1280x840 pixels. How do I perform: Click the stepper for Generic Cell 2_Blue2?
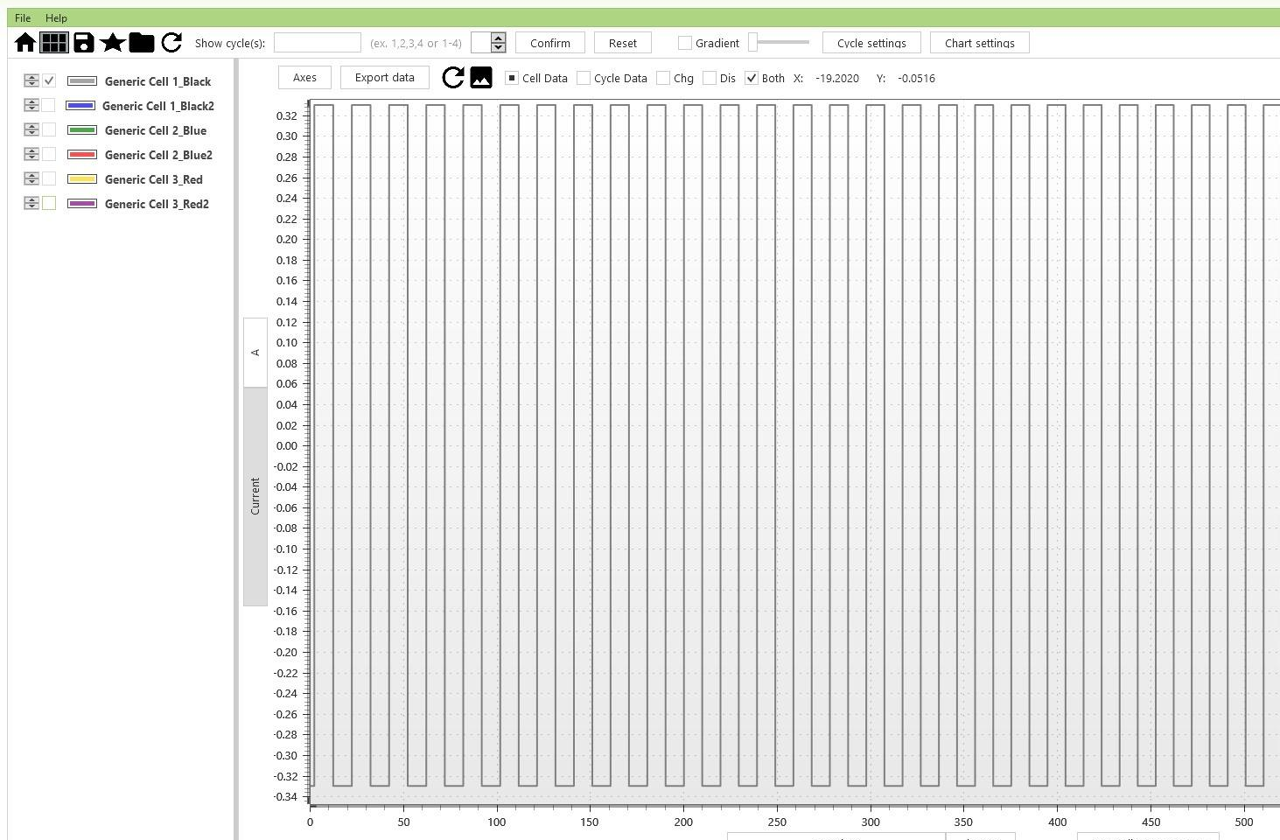click(x=32, y=154)
